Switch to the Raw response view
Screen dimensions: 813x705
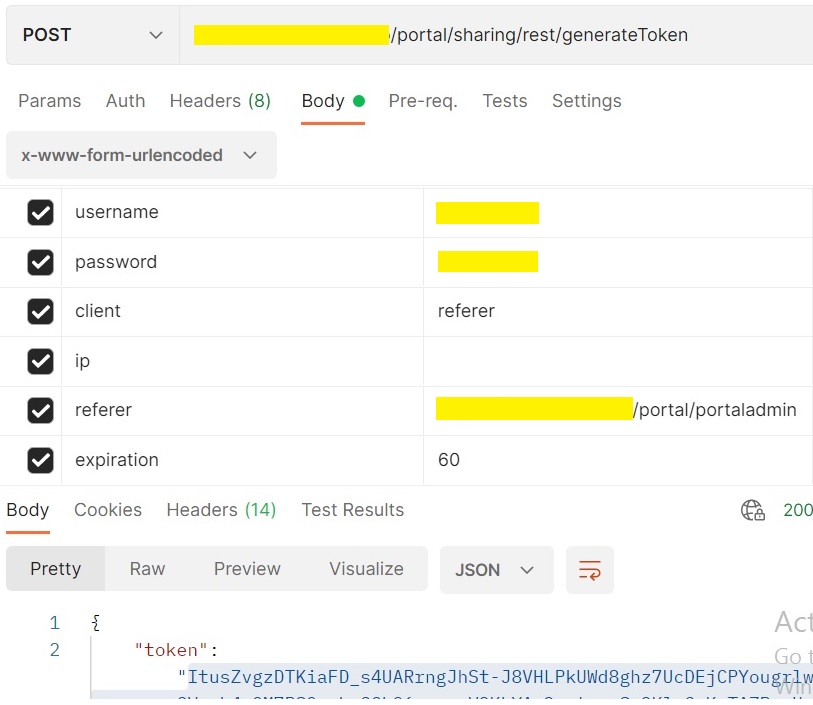tap(146, 568)
